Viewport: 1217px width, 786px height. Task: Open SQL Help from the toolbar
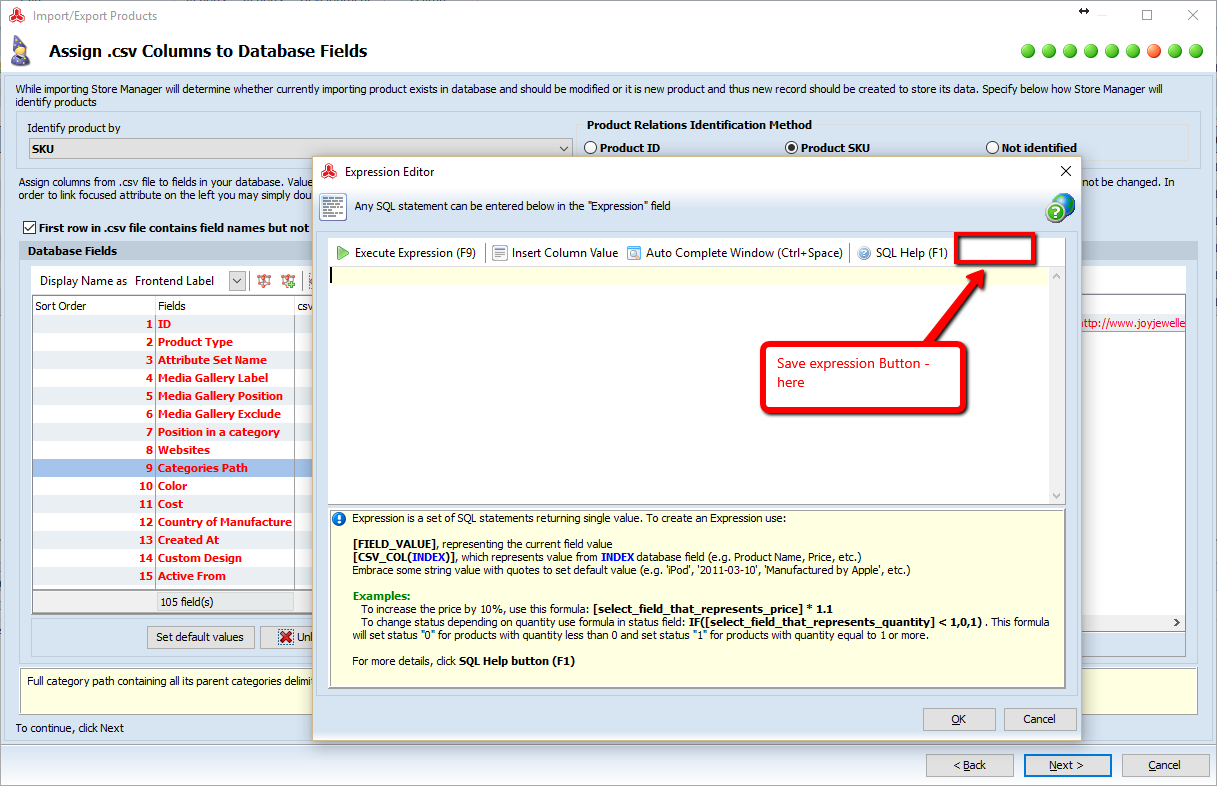pyautogui.click(x=902, y=253)
